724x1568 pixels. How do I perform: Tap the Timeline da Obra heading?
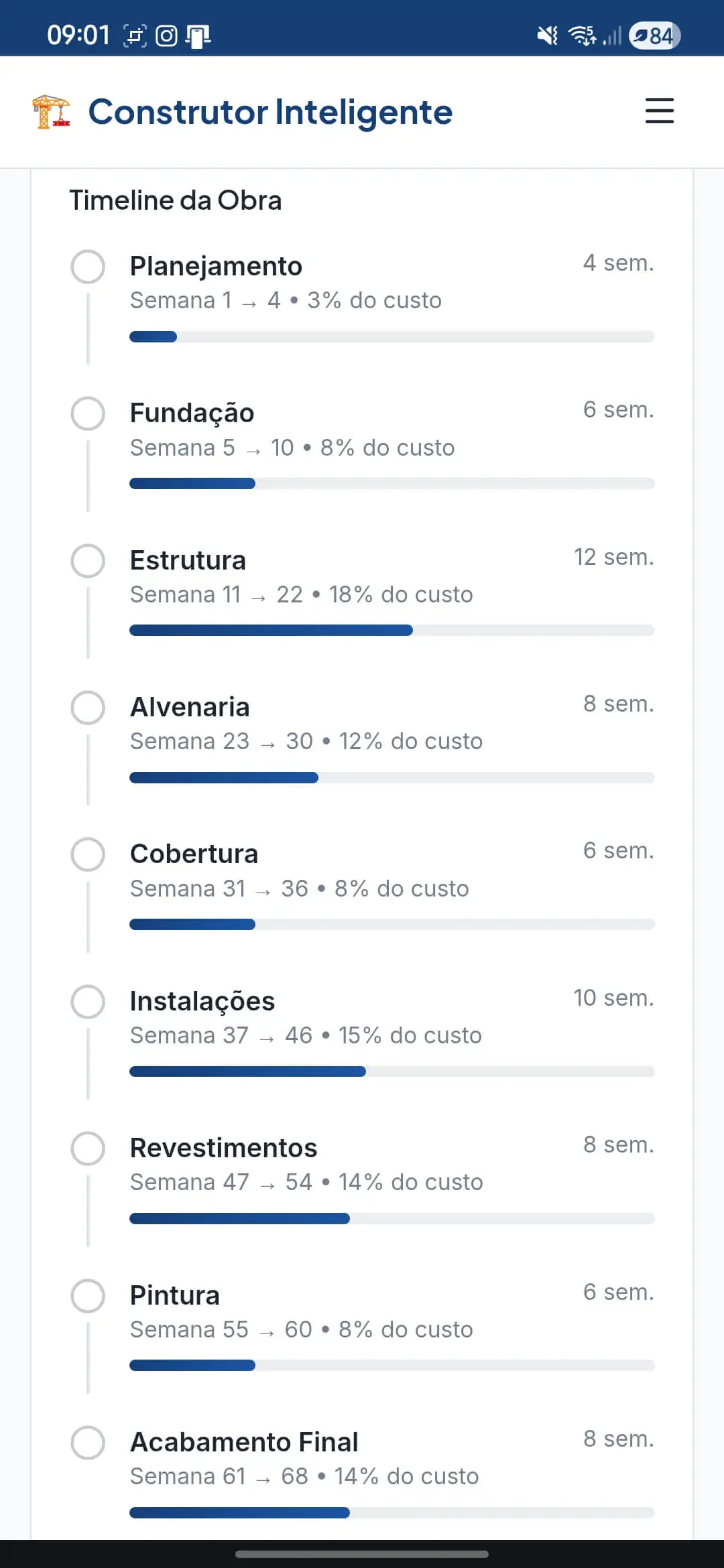176,200
